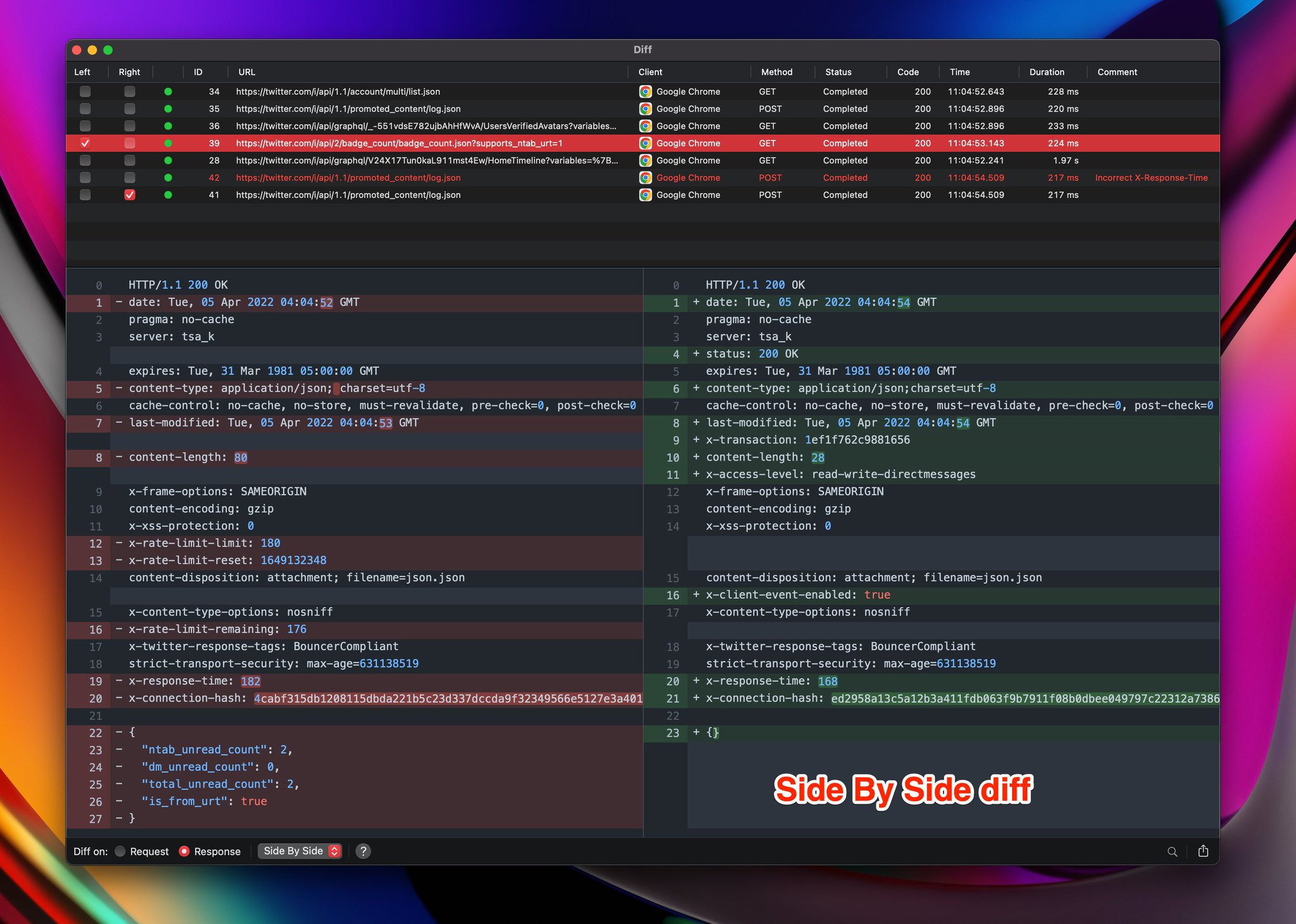The image size is (1296, 924).
Task: Select the HomeTimeline request row
Action: click(424, 161)
